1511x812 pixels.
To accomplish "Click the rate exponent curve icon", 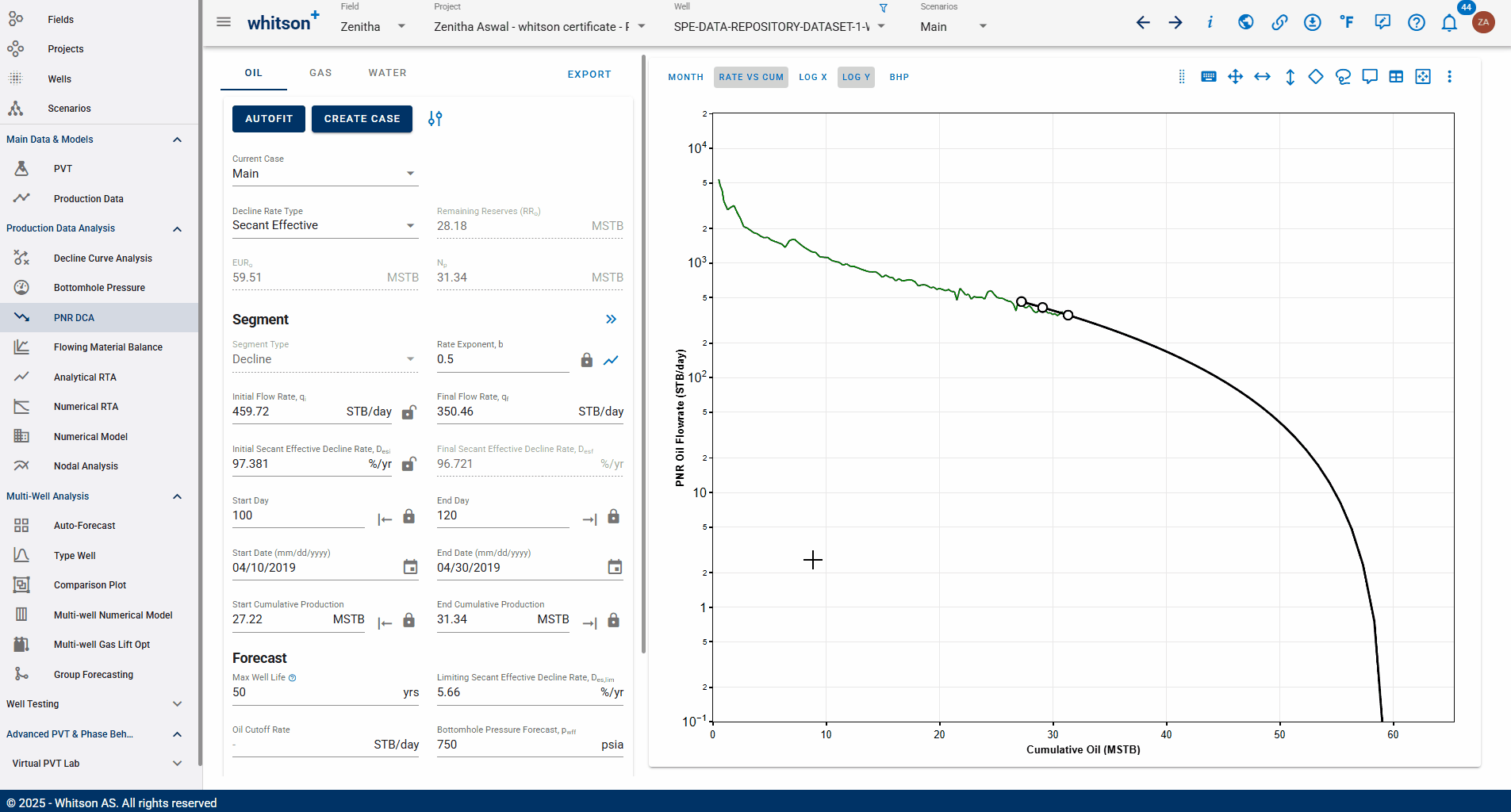I will [611, 360].
